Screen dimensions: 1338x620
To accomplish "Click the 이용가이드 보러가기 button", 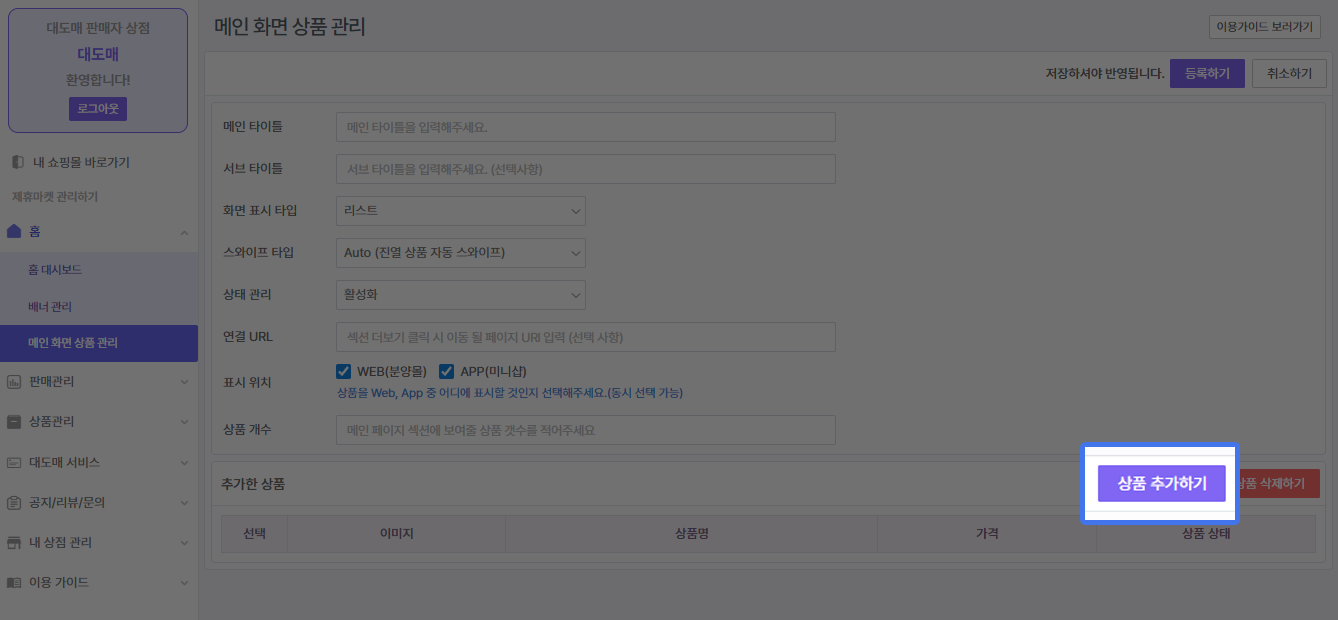I will 1264,27.
